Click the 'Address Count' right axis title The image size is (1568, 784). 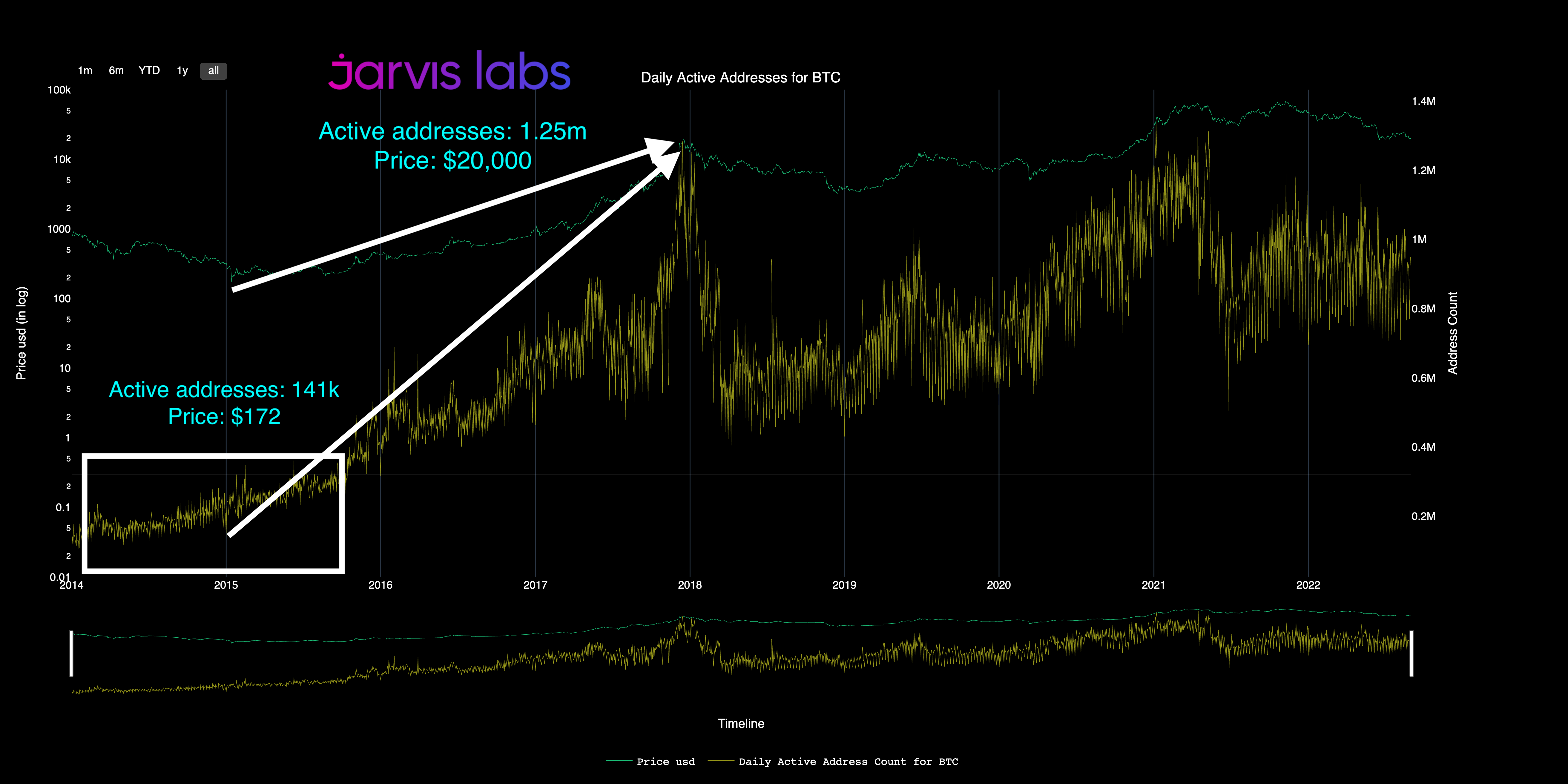tap(1453, 333)
